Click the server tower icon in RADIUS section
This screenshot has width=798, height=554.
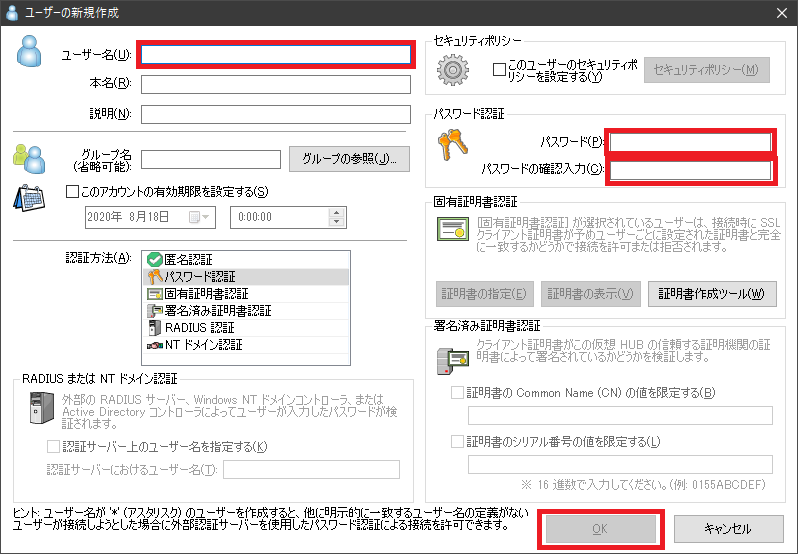41,407
